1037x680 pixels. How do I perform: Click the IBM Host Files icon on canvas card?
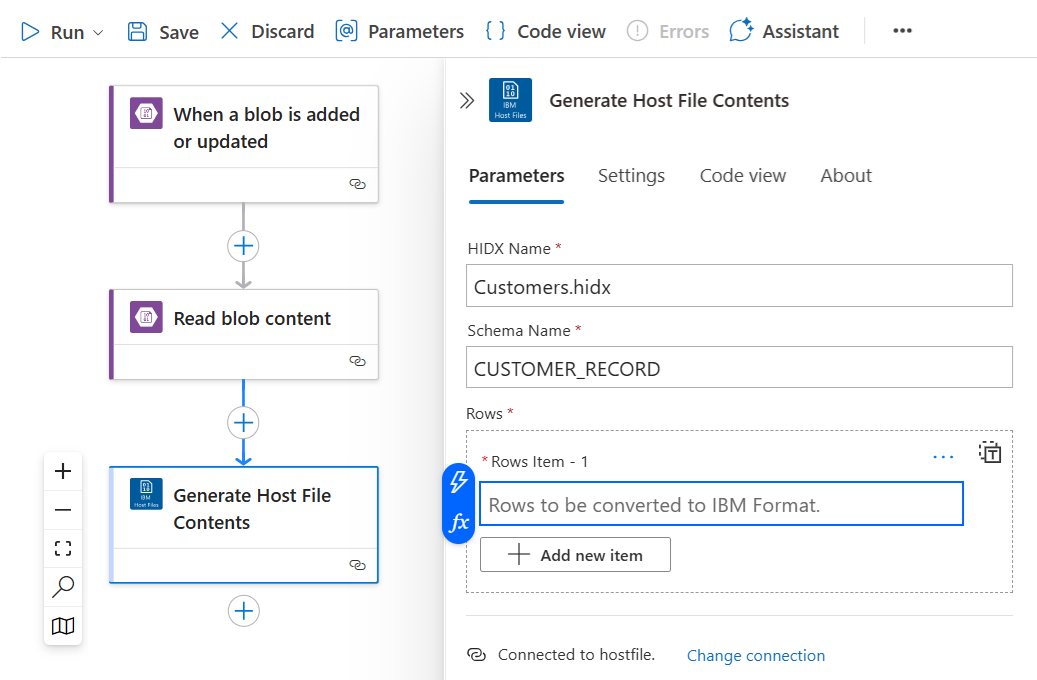[x=146, y=494]
